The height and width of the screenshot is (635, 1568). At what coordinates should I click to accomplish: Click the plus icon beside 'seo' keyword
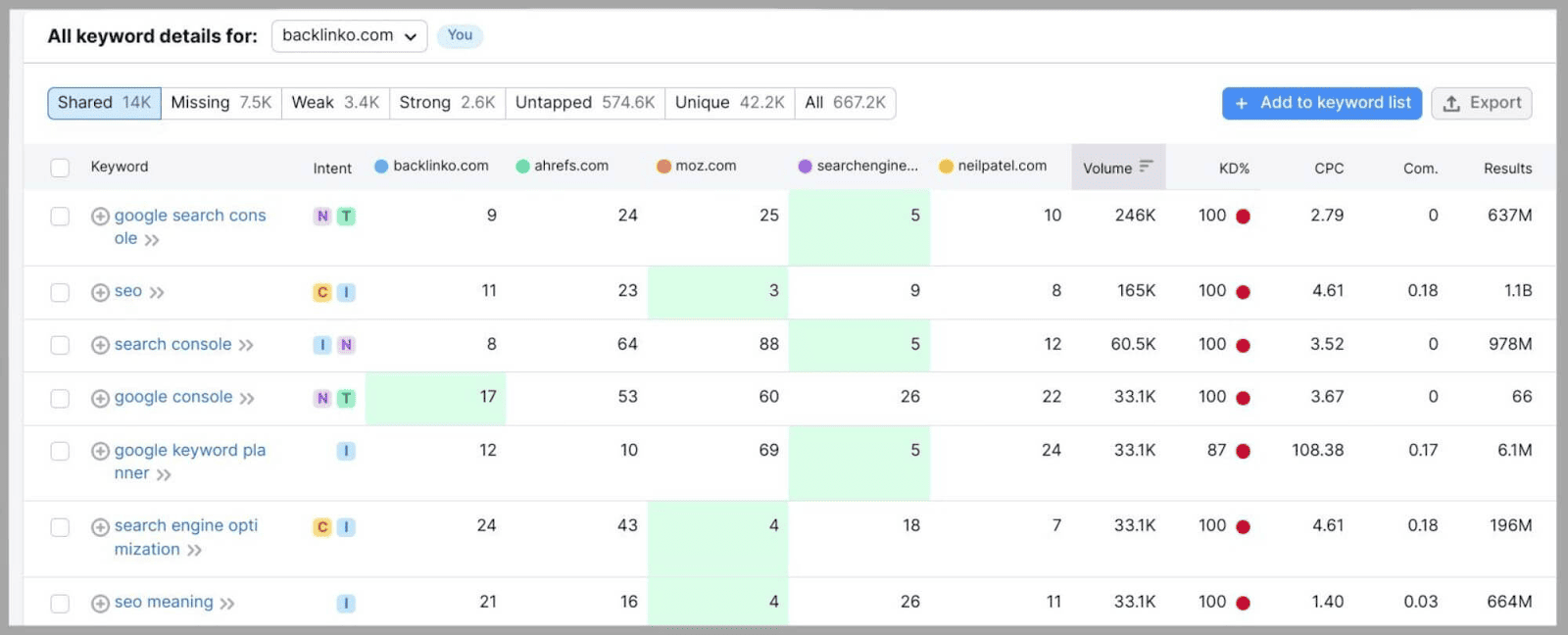(x=100, y=292)
